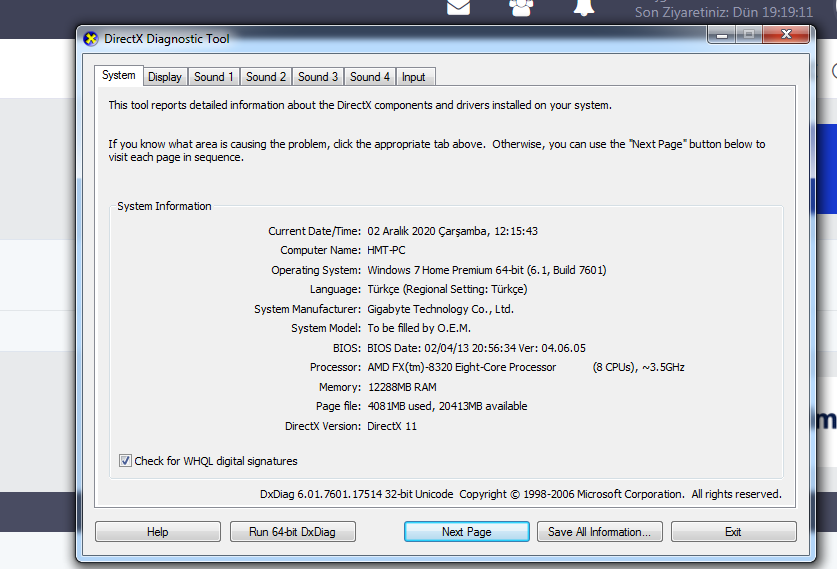Image resolution: width=837 pixels, height=569 pixels.
Task: Click the Türkçe language value
Action: point(447,289)
